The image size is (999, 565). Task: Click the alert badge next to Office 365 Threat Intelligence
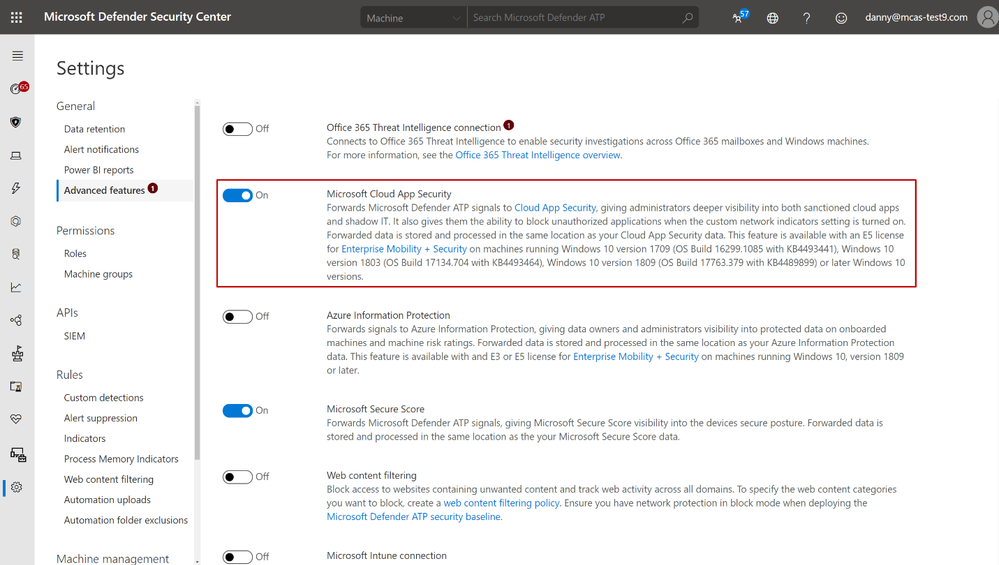click(508, 125)
